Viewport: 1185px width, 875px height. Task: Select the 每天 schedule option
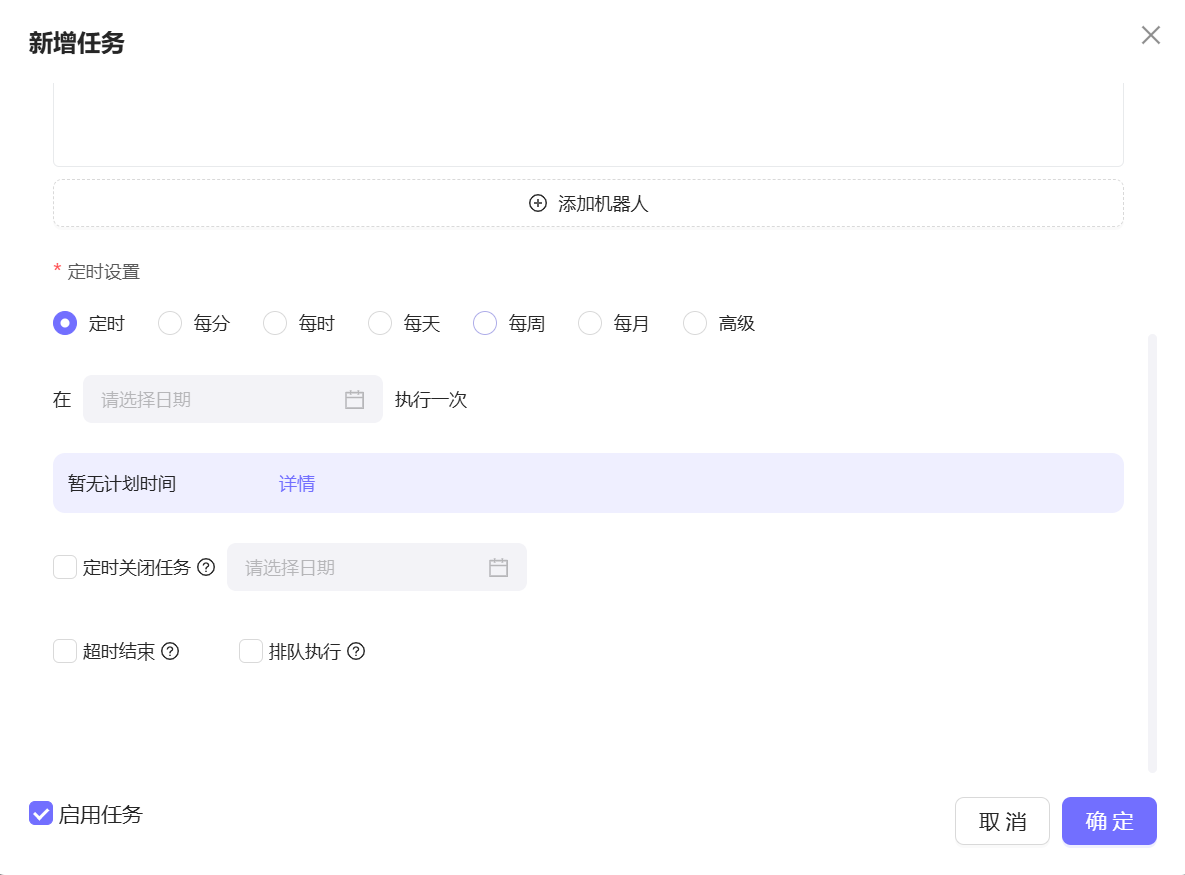[x=380, y=323]
